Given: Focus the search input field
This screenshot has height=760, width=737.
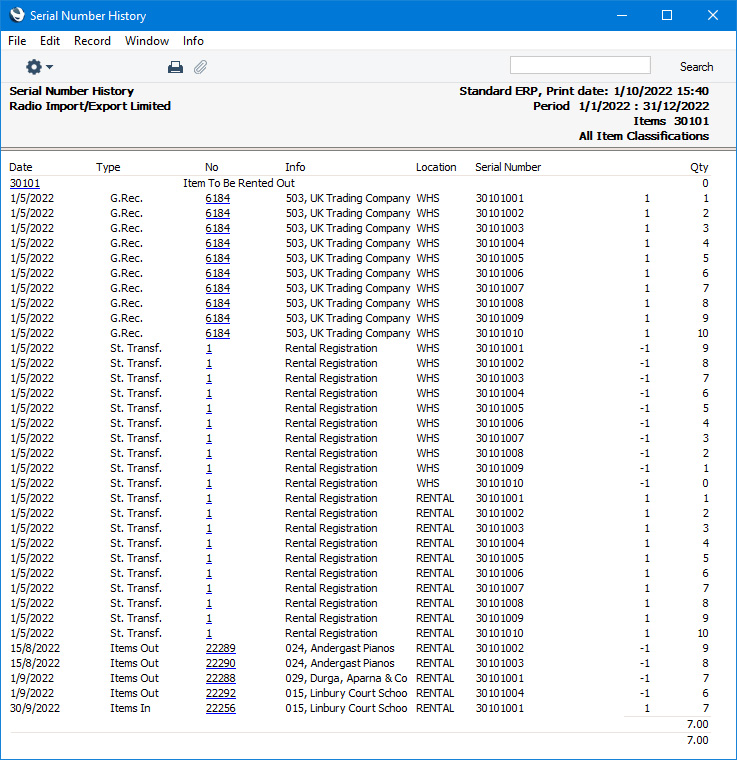Looking at the screenshot, I should [580, 65].
